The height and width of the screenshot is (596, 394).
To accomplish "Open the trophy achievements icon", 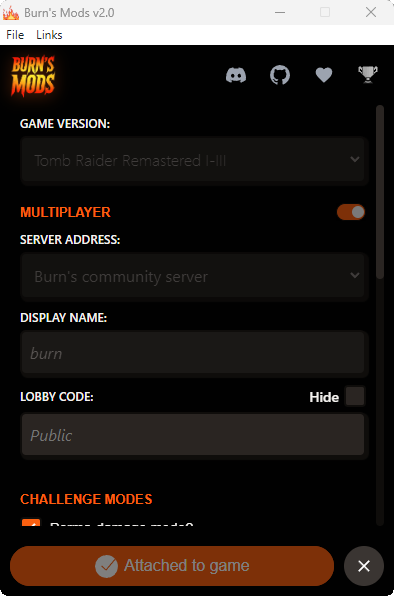I will pos(368,74).
